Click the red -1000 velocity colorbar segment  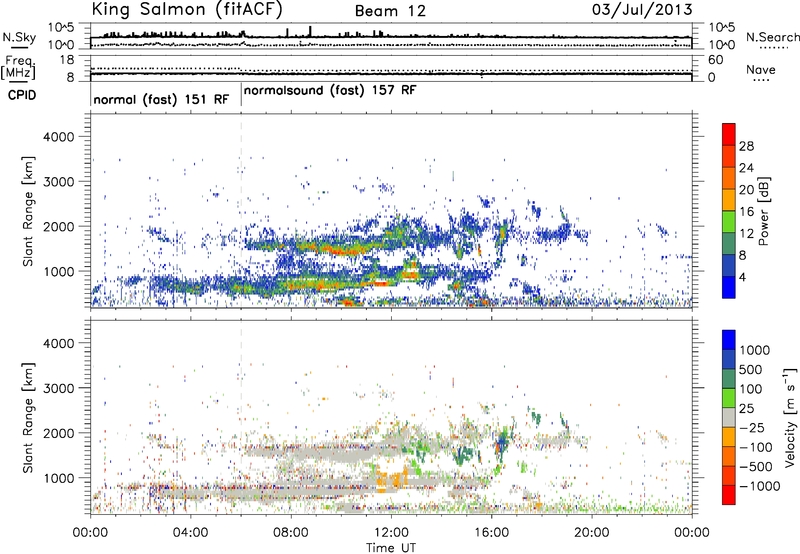(x=729, y=495)
